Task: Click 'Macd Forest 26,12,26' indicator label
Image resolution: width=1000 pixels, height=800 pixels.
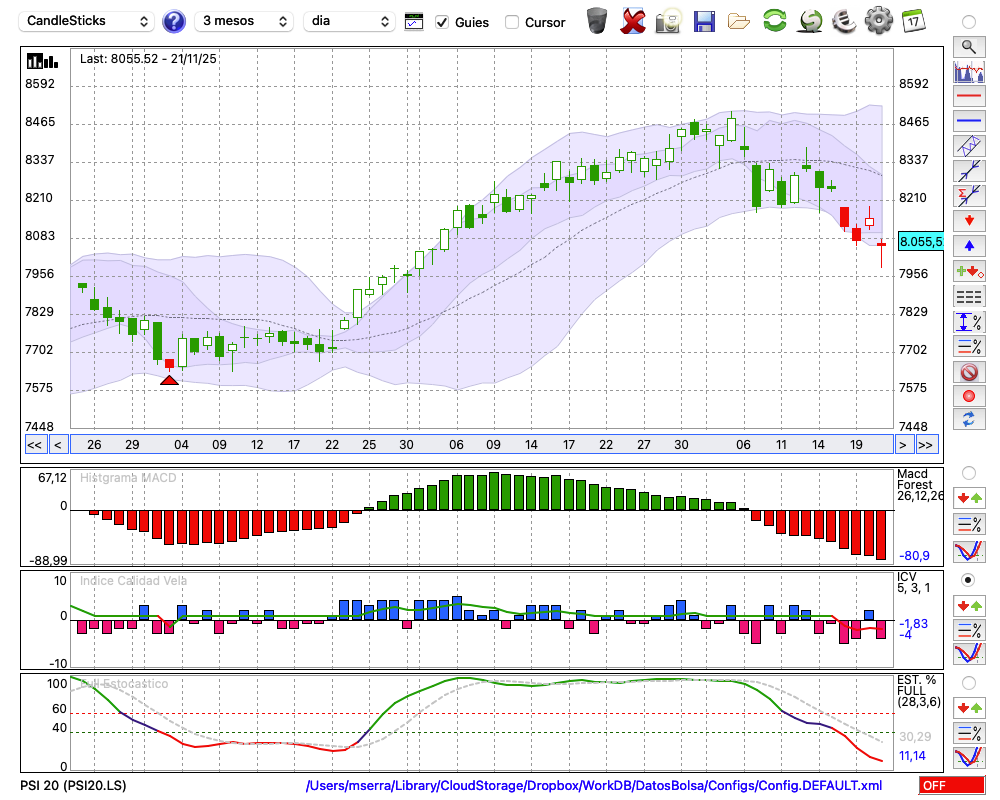Action: pos(920,484)
